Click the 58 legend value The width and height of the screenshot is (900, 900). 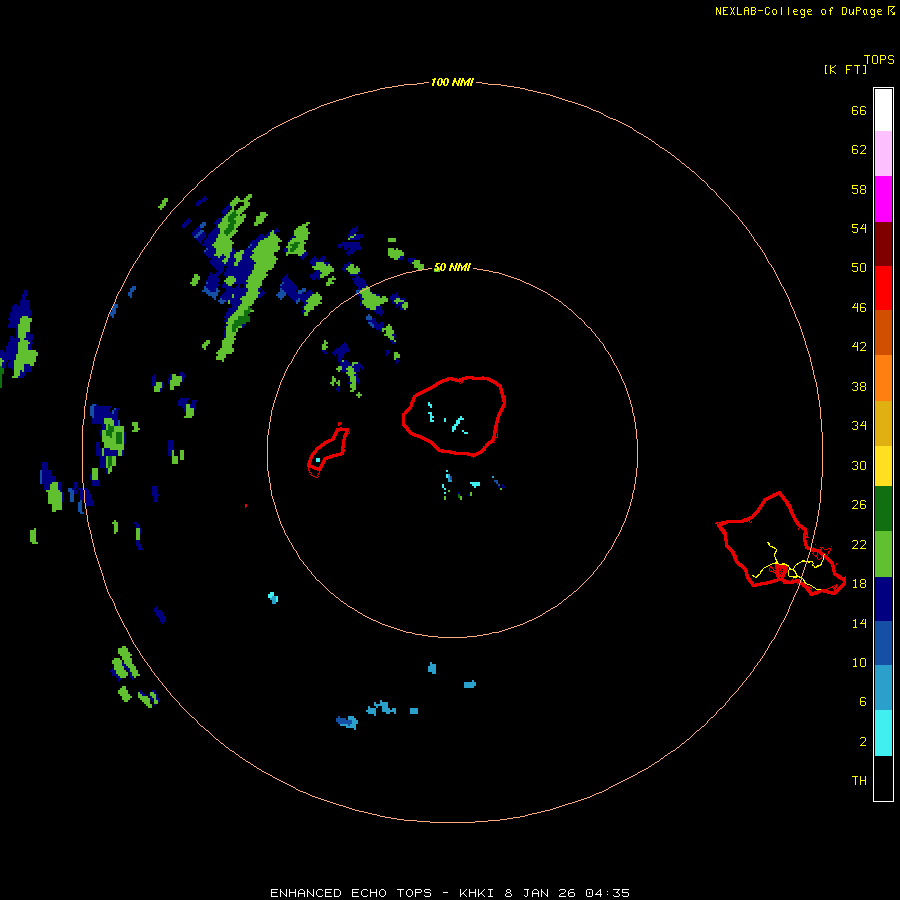[x=859, y=189]
